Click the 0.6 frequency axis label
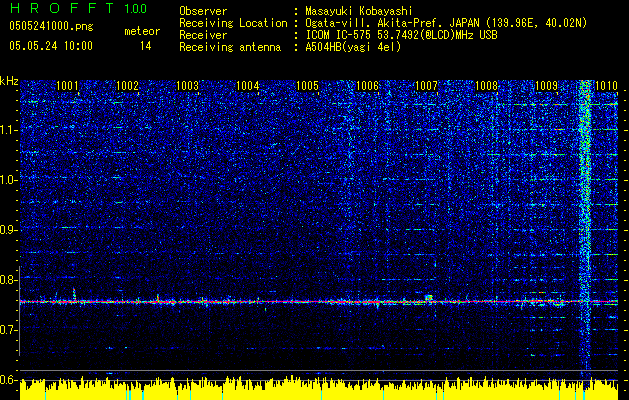The width and height of the screenshot is (629, 400). 9,380
